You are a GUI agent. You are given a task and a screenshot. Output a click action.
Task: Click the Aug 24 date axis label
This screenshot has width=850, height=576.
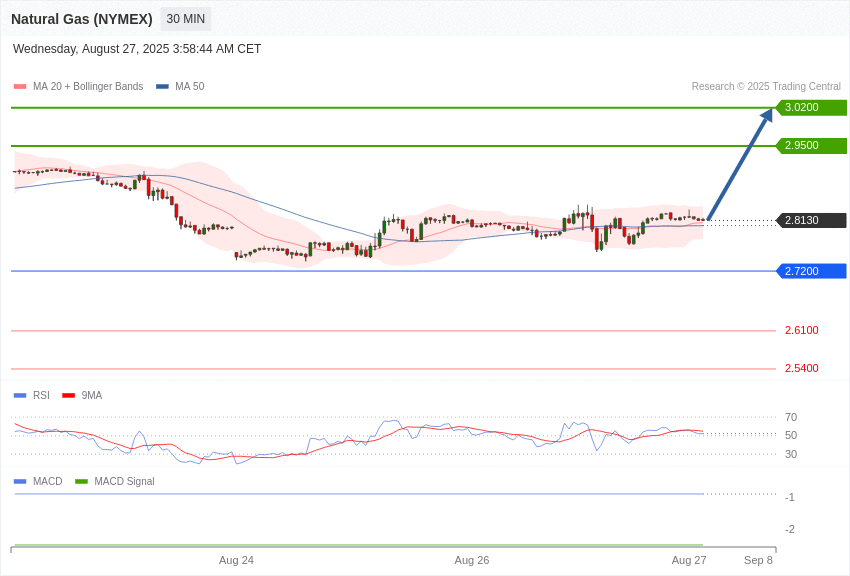236,560
